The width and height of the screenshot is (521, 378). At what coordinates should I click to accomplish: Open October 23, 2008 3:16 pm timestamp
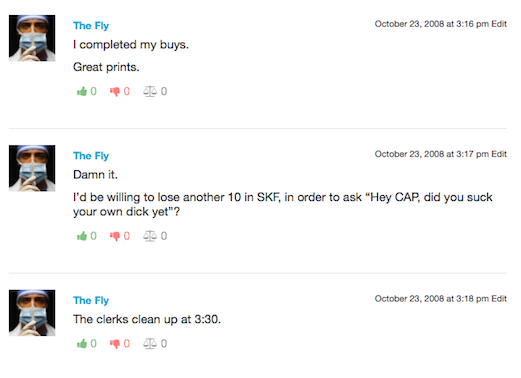click(432, 24)
